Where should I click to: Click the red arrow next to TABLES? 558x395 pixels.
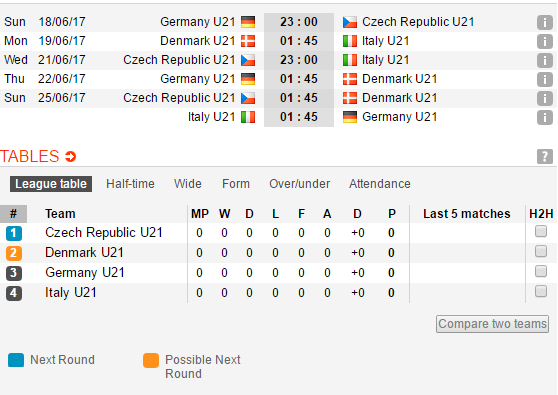(x=70, y=156)
